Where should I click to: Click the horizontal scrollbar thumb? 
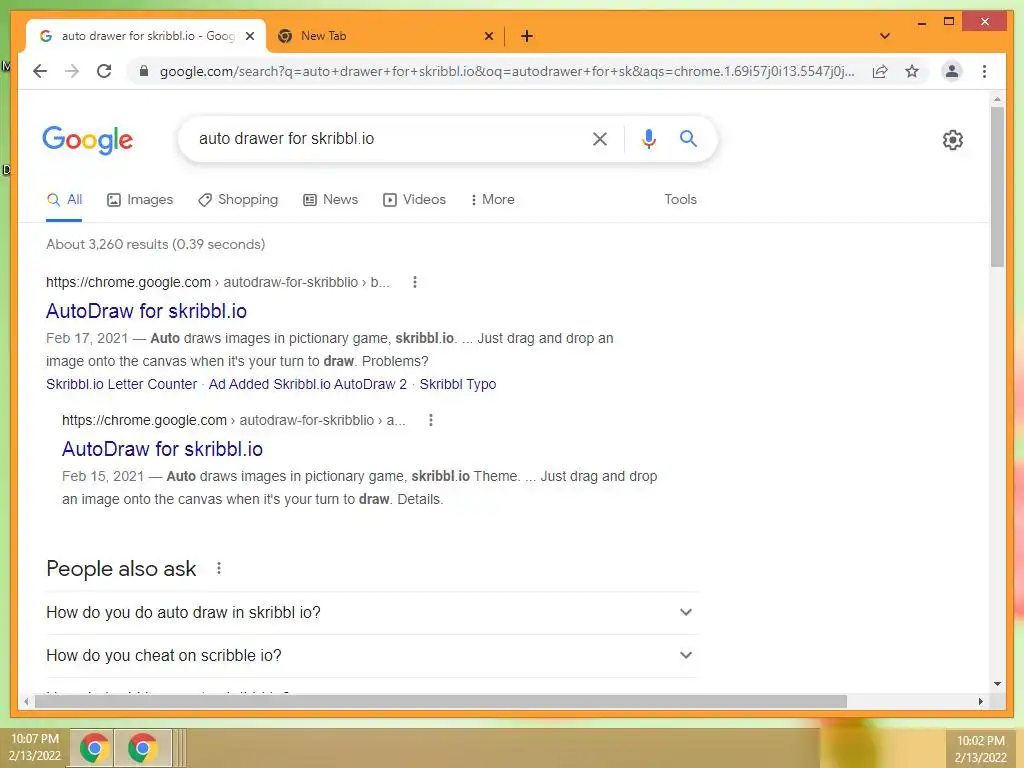tap(441, 701)
